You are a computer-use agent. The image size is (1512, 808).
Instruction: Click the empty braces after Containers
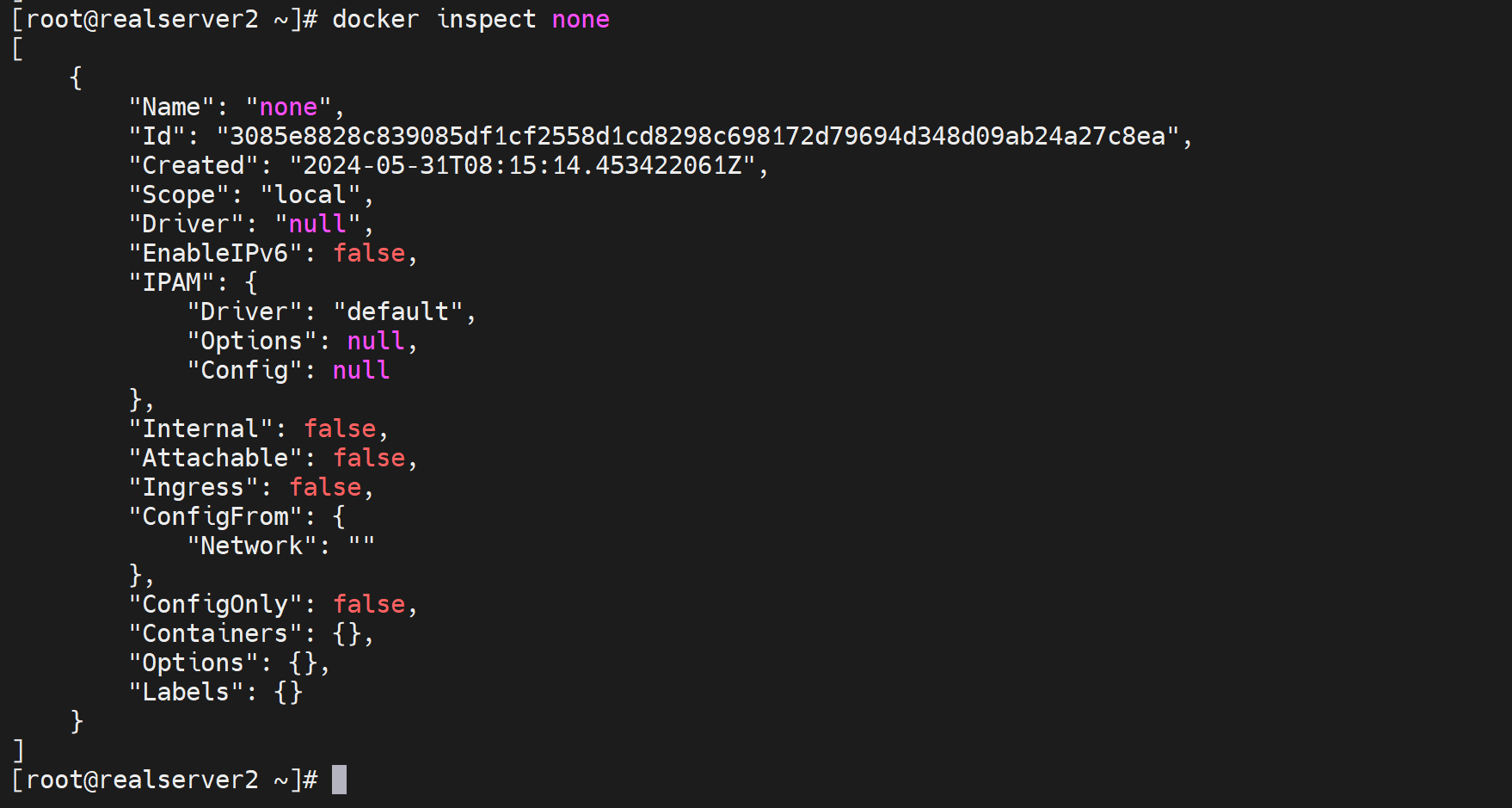347,633
